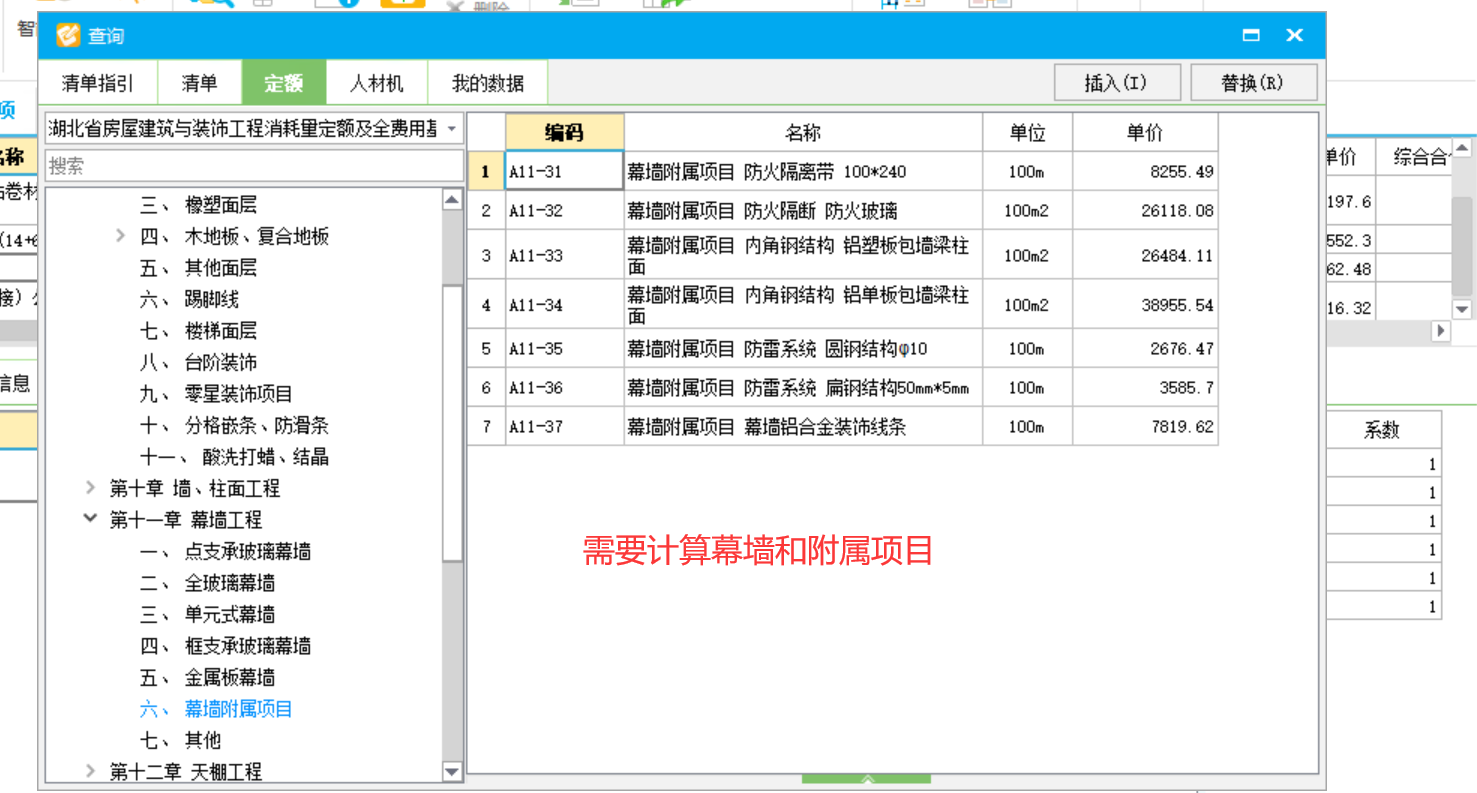Image resolution: width=1477 pixels, height=793 pixels.
Task: Click the price cell 8255.49
Action: click(1145, 171)
